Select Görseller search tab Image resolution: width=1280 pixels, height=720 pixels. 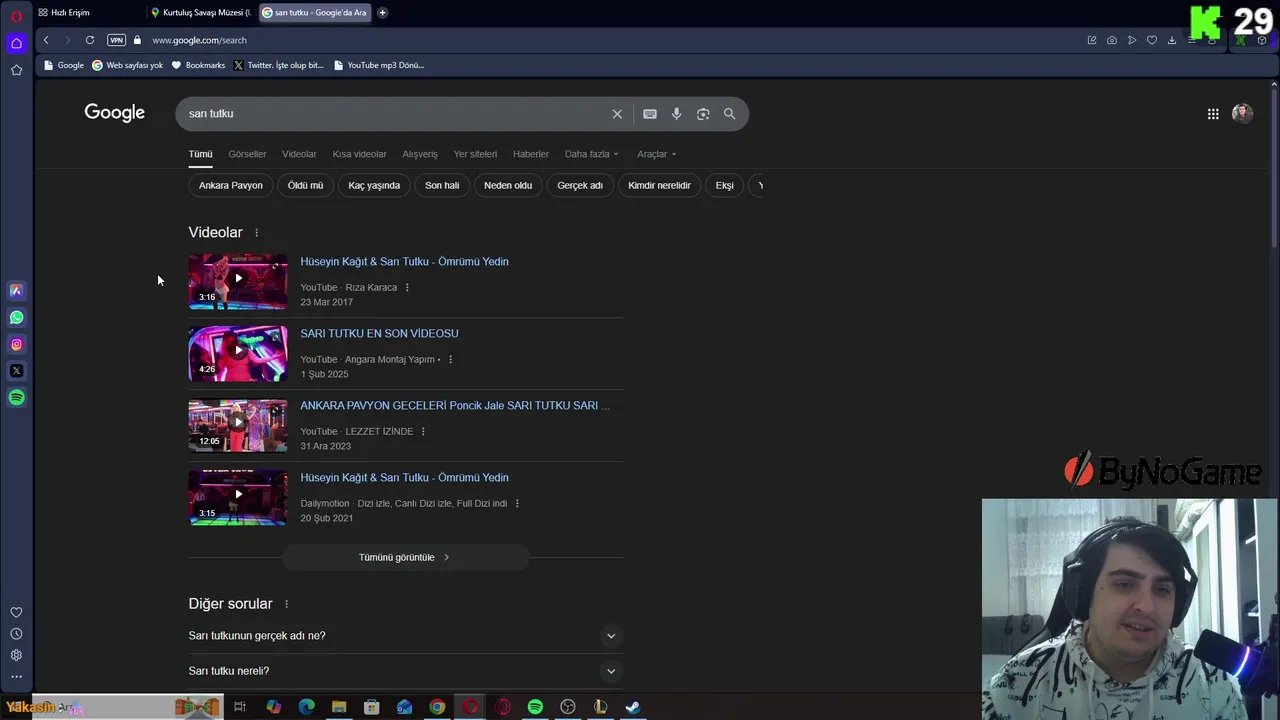coord(247,154)
